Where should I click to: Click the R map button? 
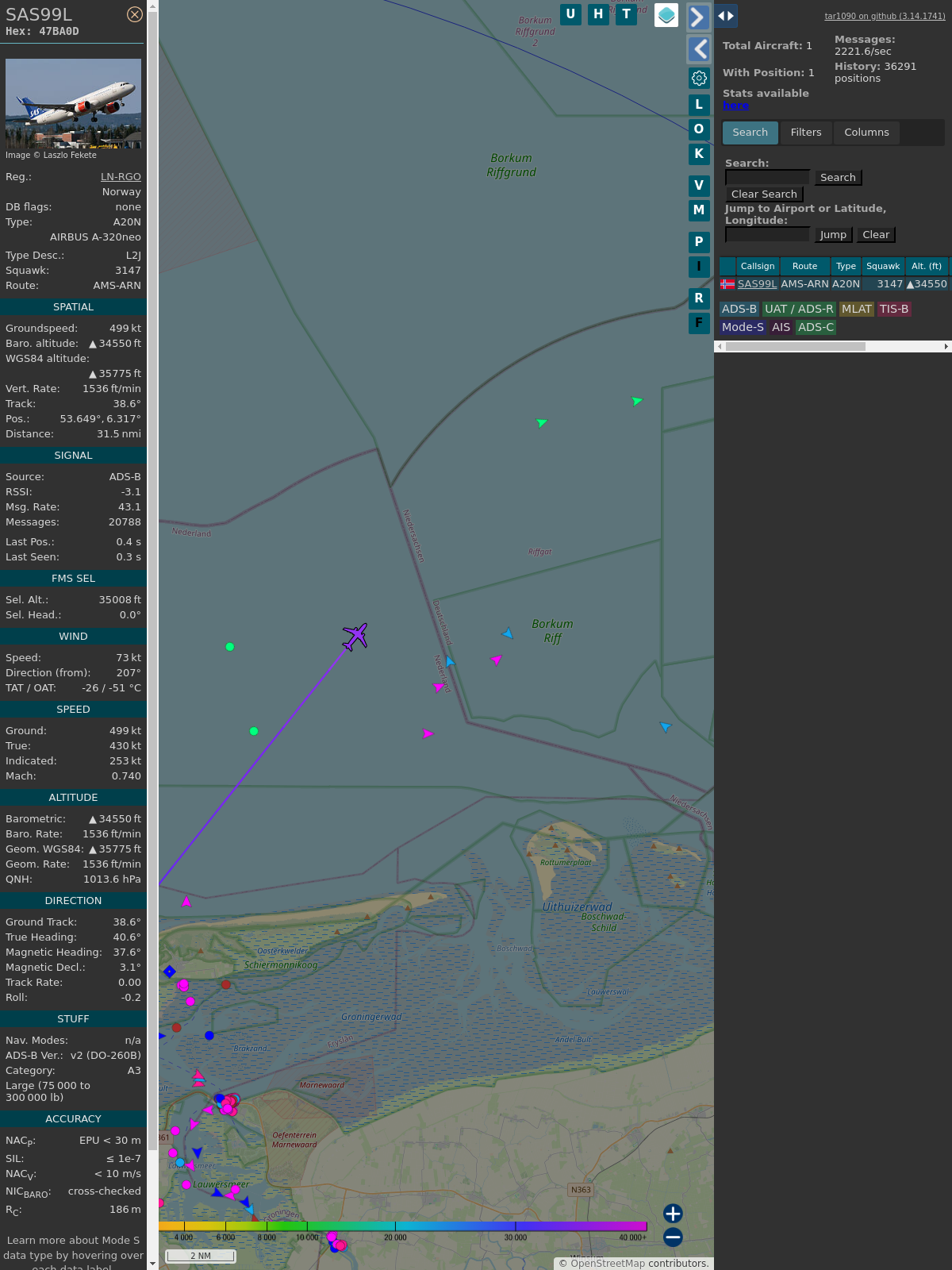point(699,298)
